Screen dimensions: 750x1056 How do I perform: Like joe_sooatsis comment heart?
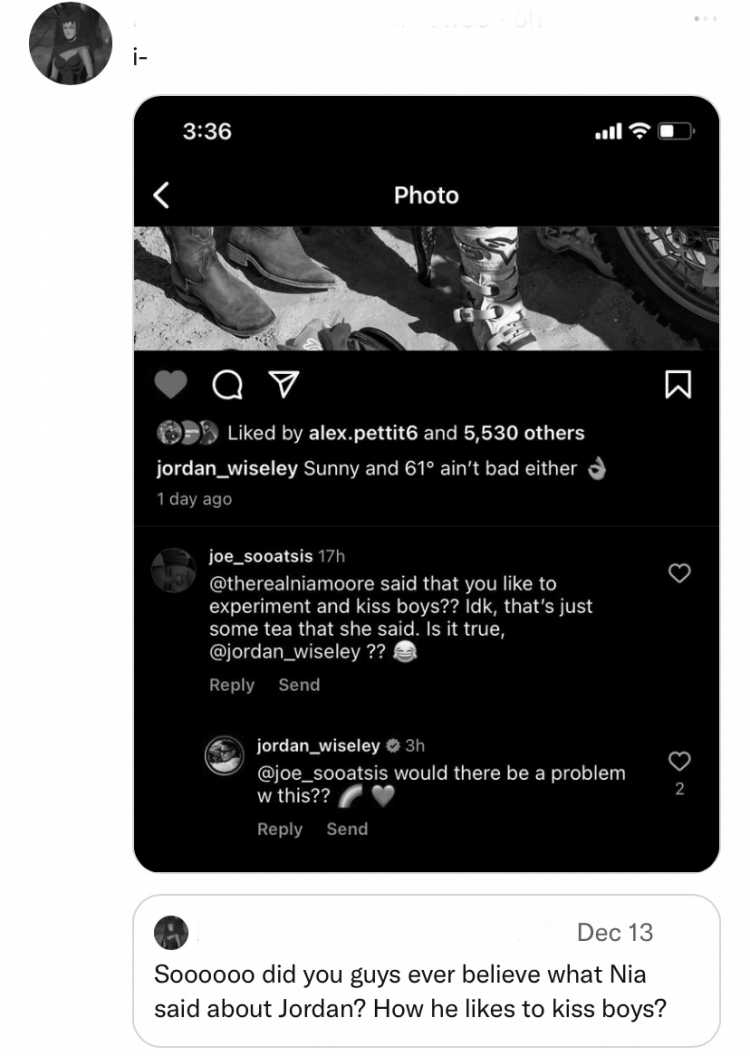(x=679, y=573)
